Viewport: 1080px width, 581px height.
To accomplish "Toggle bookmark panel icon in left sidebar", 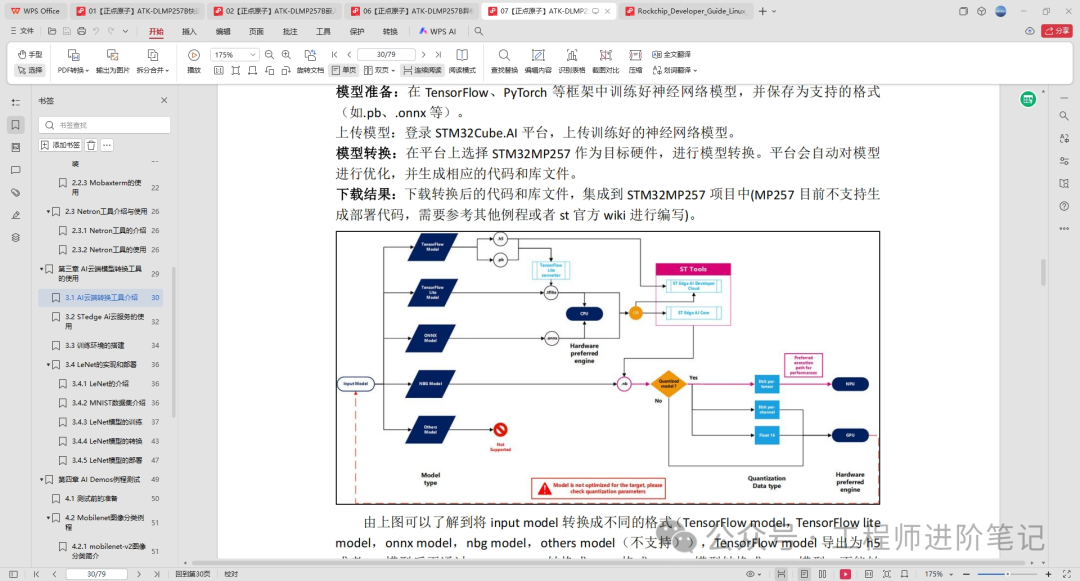I will click(15, 125).
